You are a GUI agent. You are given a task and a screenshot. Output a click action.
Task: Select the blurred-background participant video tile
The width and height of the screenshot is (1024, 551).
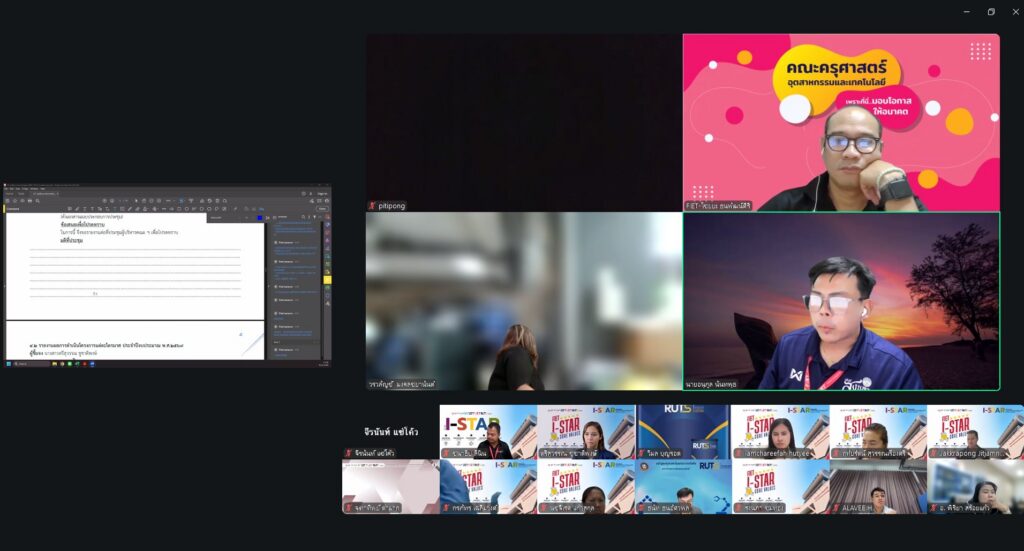(x=523, y=300)
